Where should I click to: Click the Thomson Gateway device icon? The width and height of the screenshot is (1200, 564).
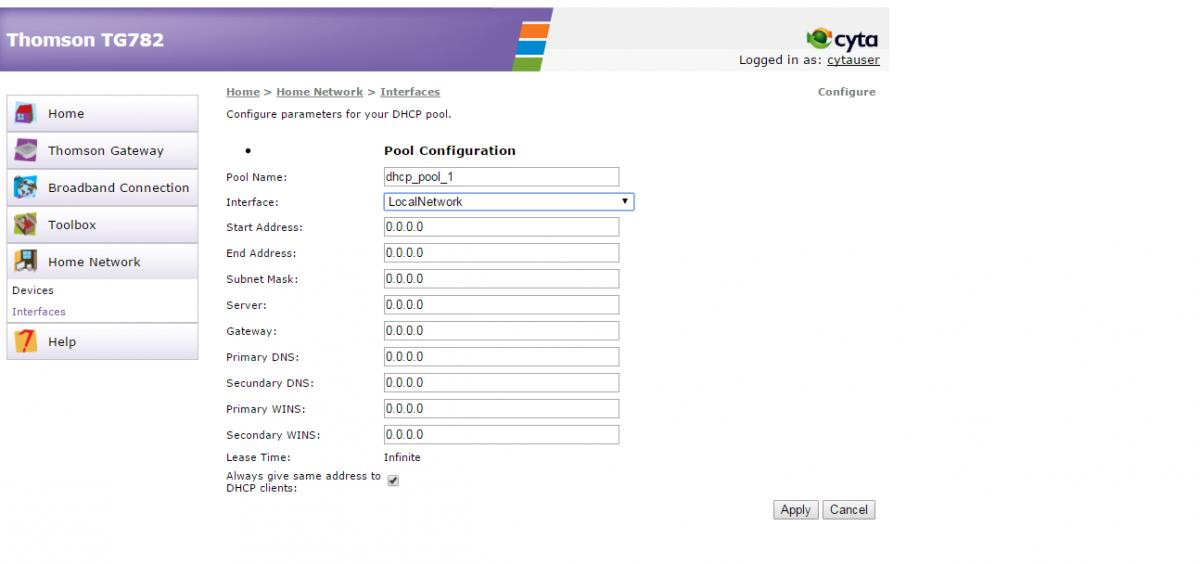click(x=25, y=151)
